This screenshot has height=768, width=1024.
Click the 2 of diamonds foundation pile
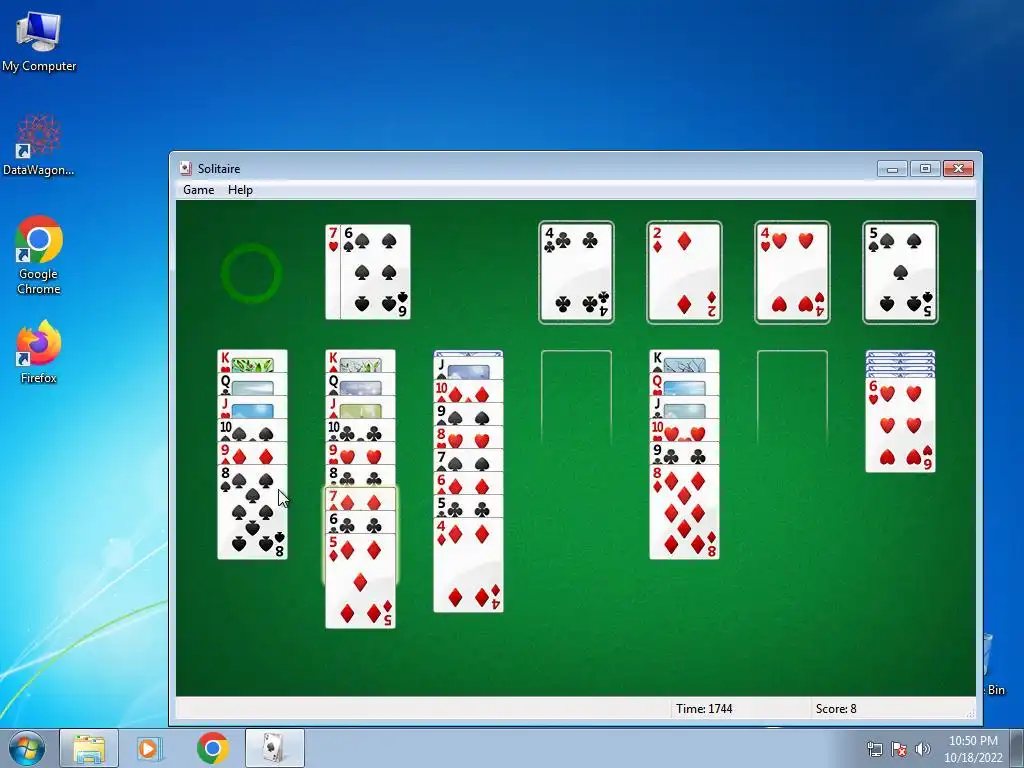pos(684,272)
